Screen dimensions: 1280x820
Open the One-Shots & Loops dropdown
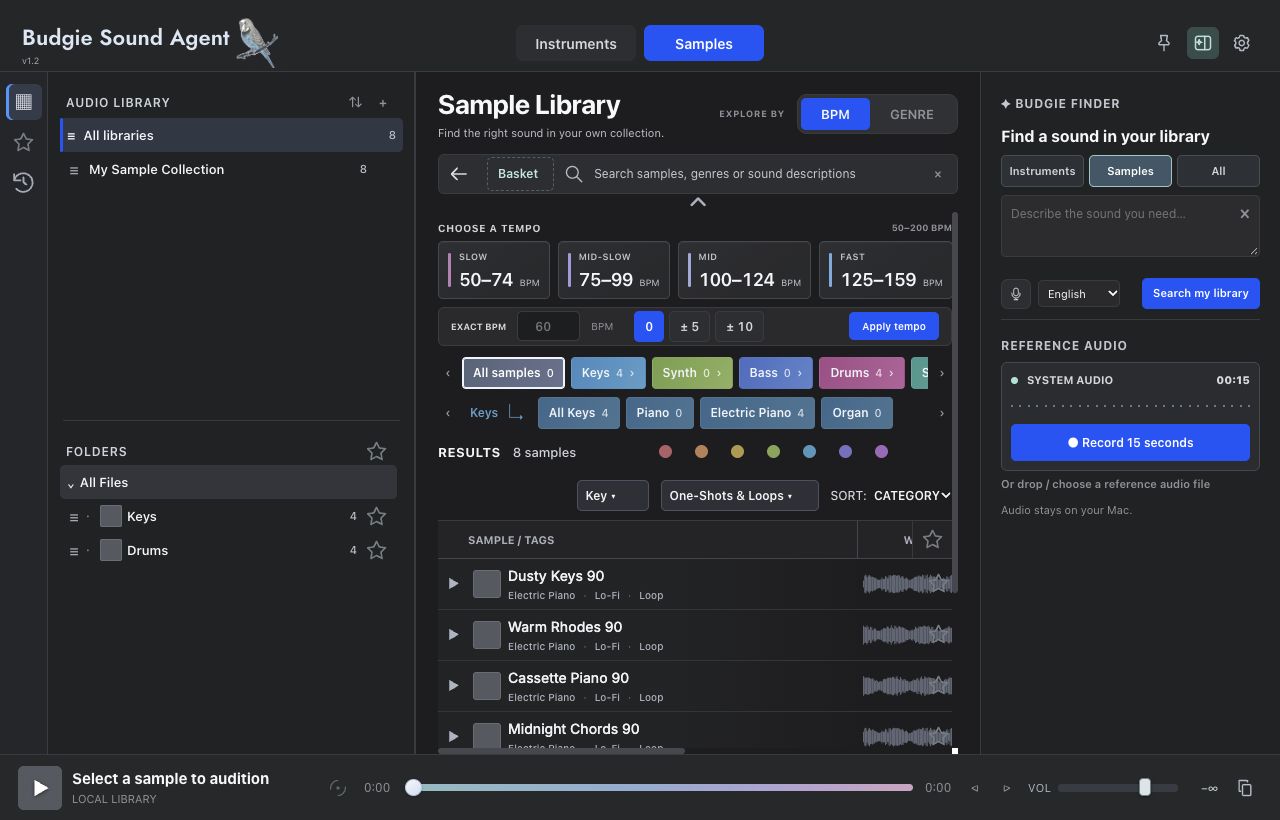click(740, 496)
